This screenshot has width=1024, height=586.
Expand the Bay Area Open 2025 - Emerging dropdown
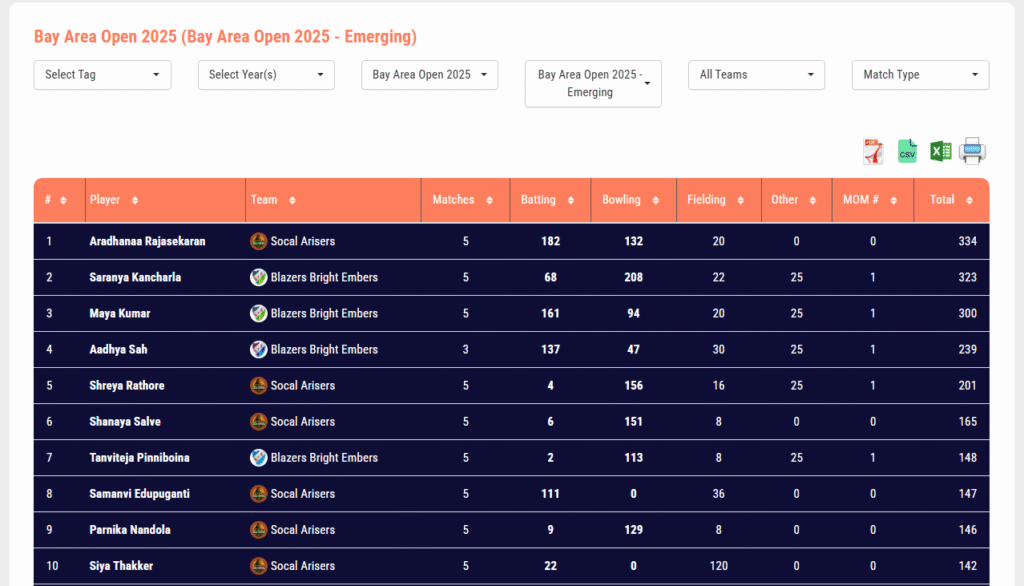[x=593, y=84]
